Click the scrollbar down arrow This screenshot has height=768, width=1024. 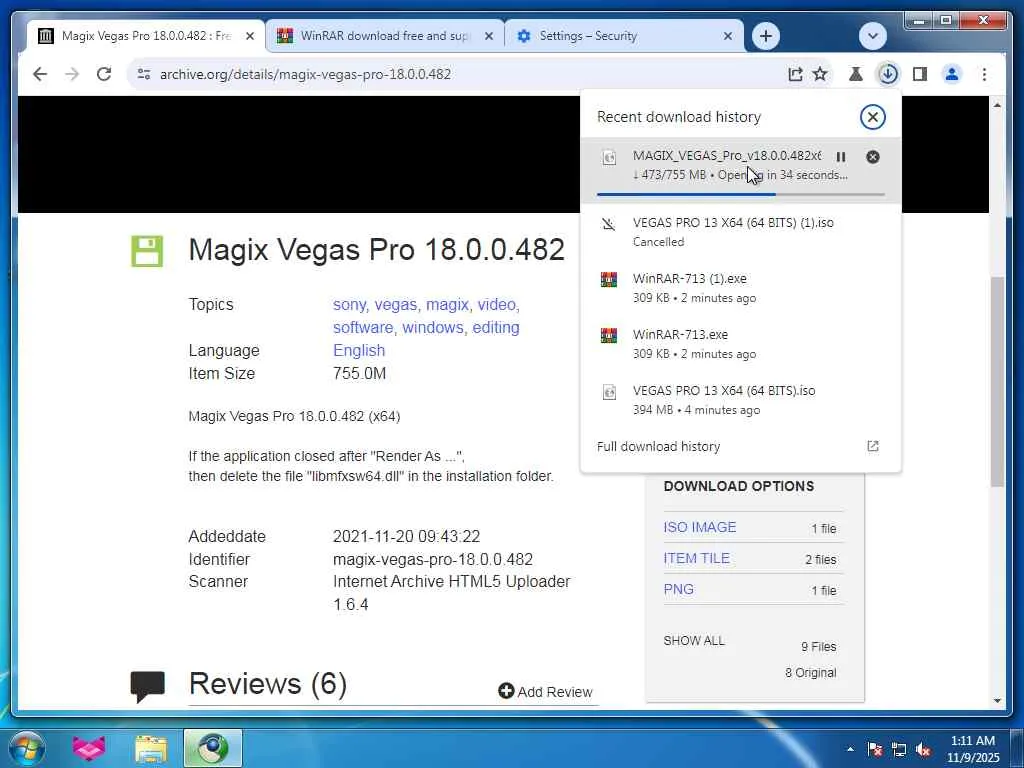[x=997, y=701]
